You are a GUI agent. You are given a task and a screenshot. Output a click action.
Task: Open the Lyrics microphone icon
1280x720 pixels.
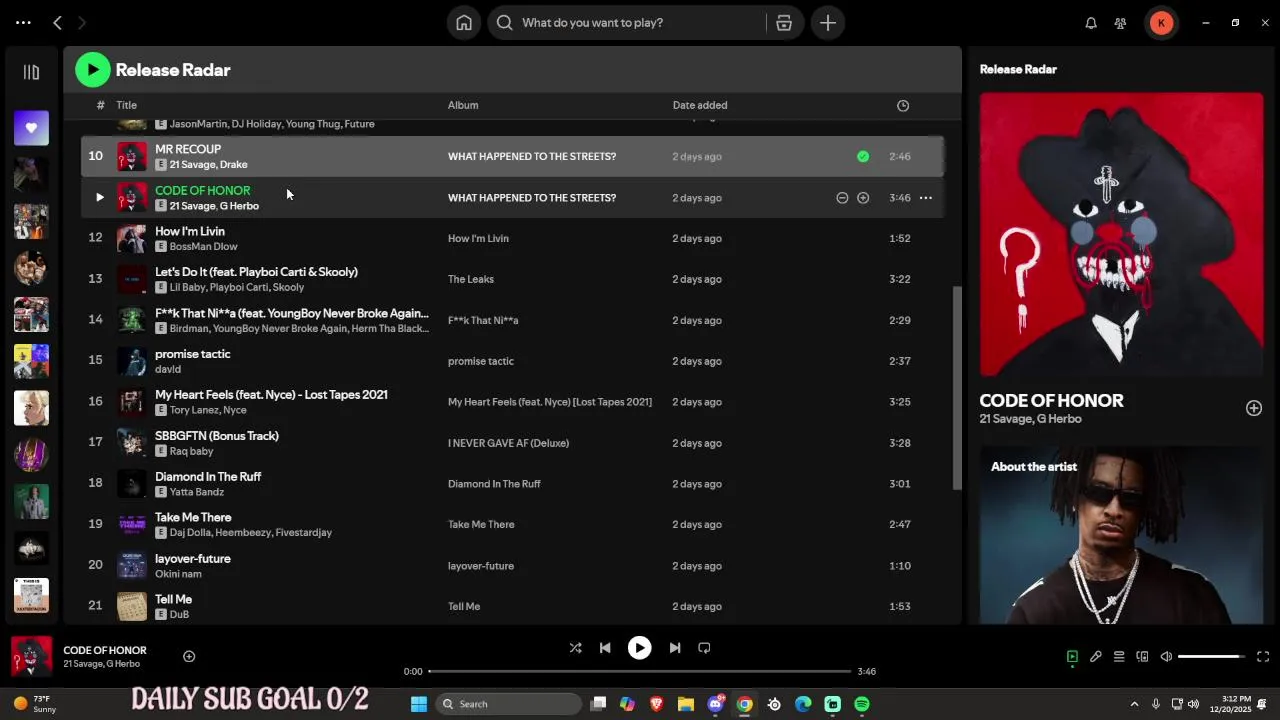pos(1096,657)
